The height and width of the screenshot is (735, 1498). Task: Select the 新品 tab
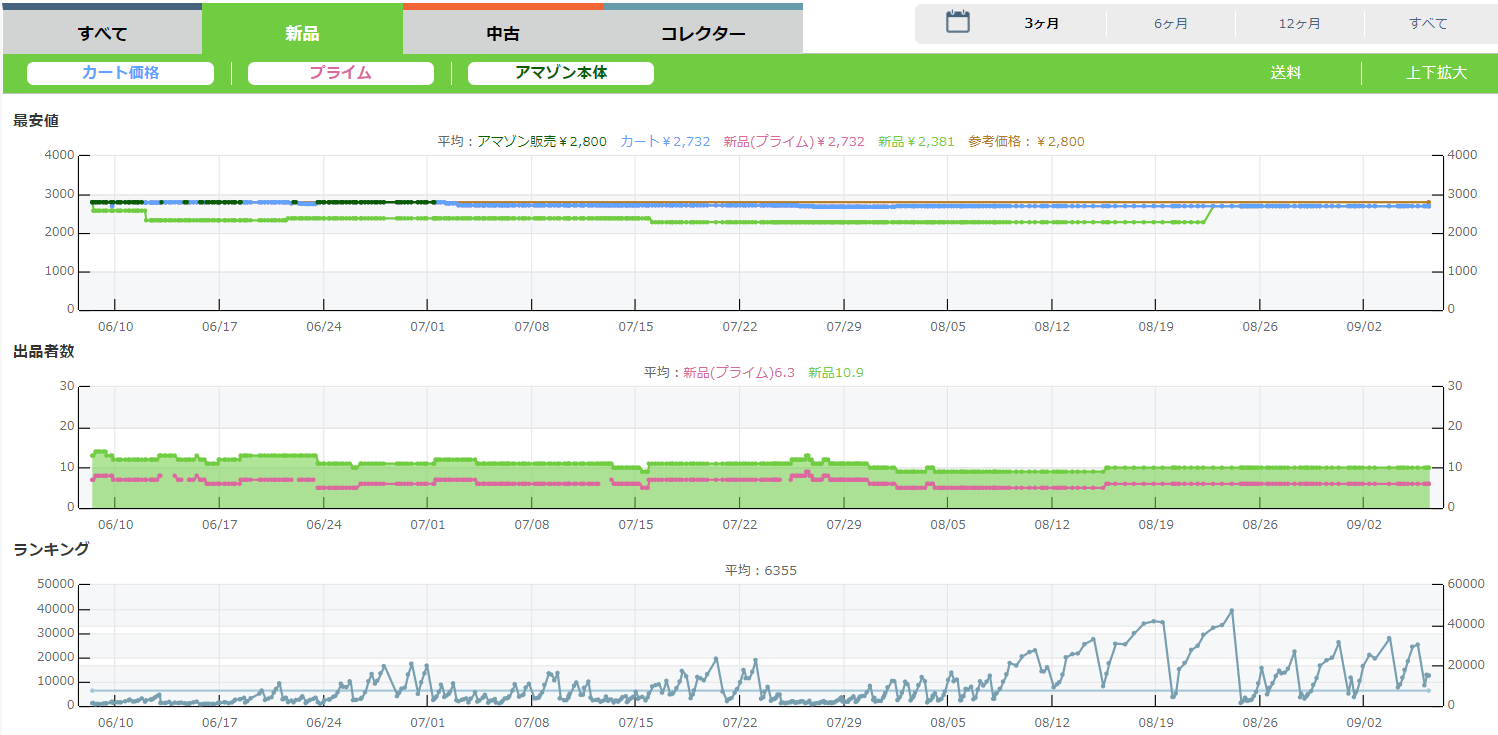[x=302, y=33]
